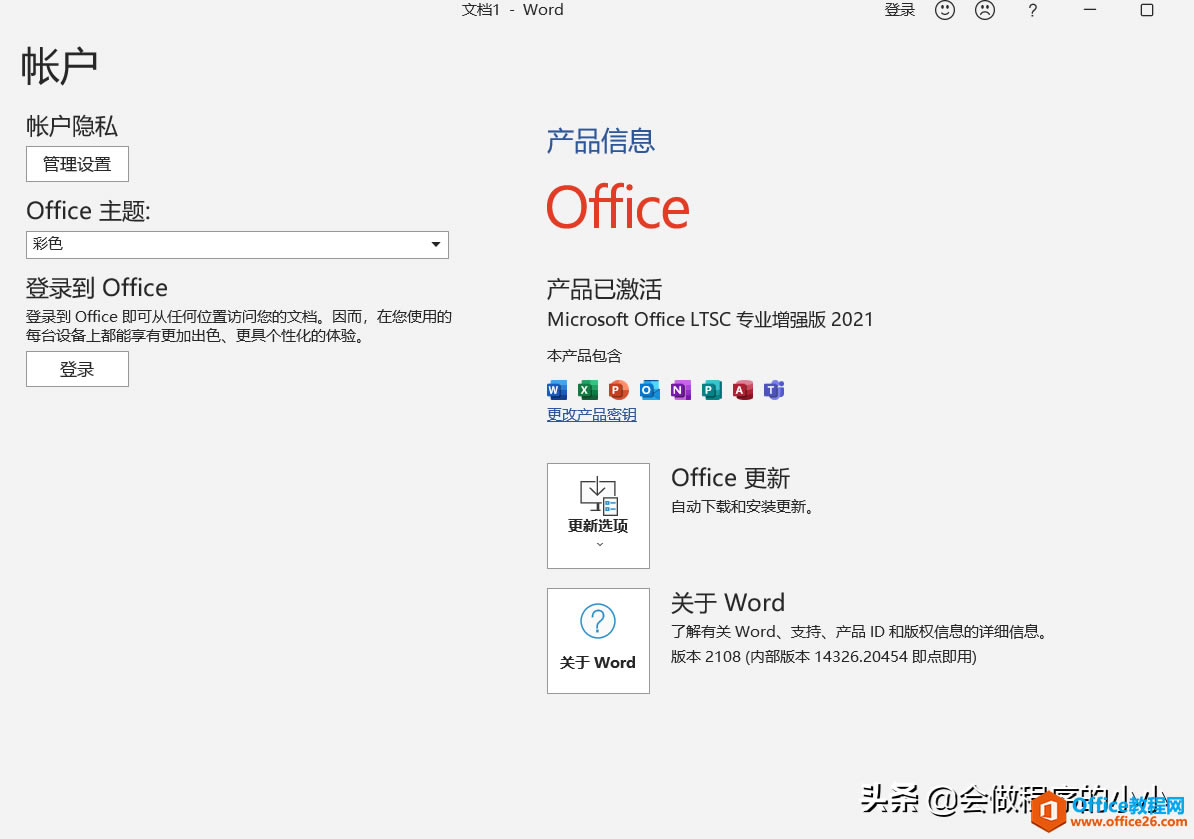Click 登录 in the title bar
This screenshot has width=1194, height=839.
[x=899, y=10]
